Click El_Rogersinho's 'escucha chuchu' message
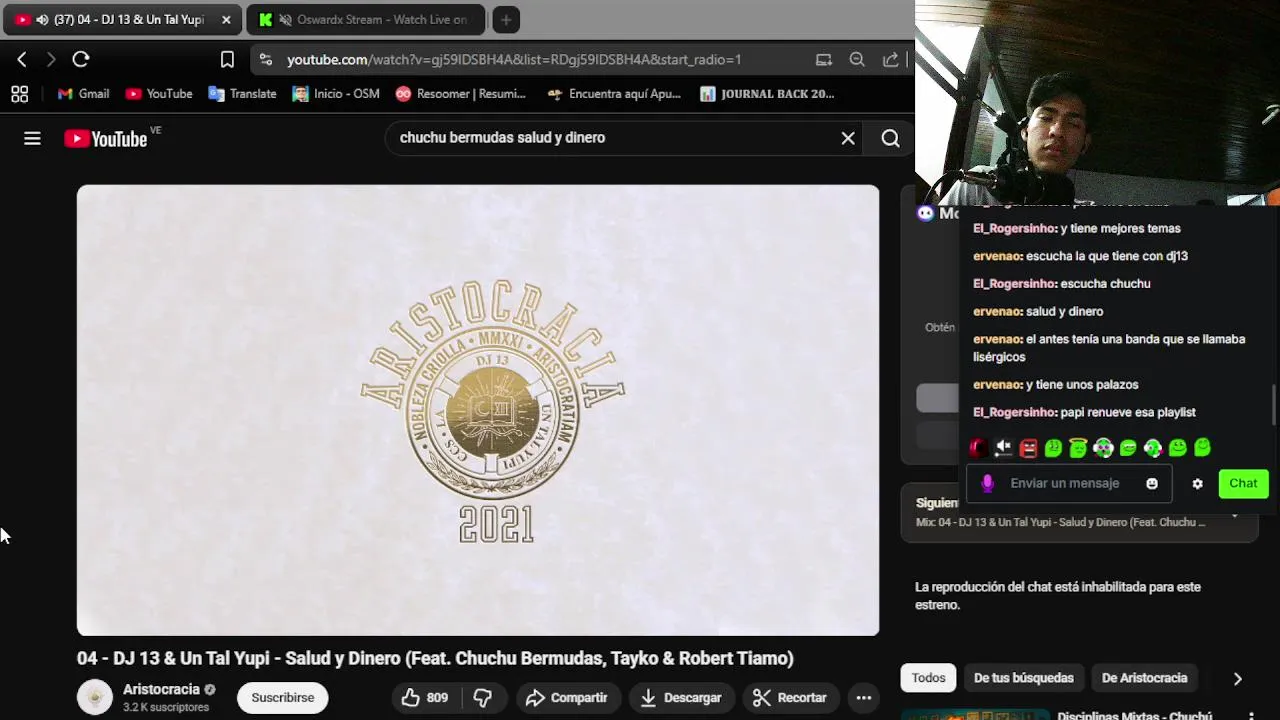The image size is (1280, 720). (1061, 284)
